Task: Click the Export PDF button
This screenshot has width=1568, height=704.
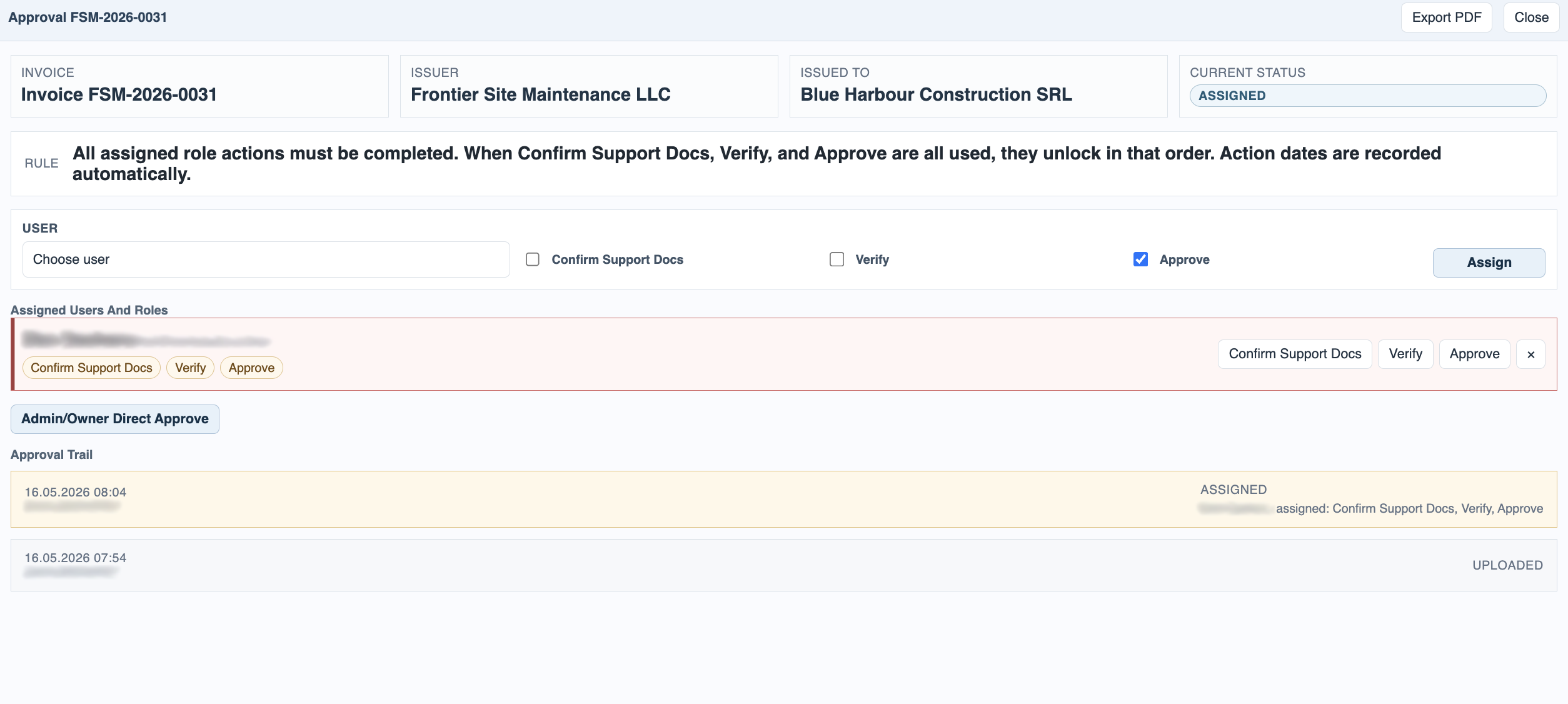Action: (x=1446, y=18)
